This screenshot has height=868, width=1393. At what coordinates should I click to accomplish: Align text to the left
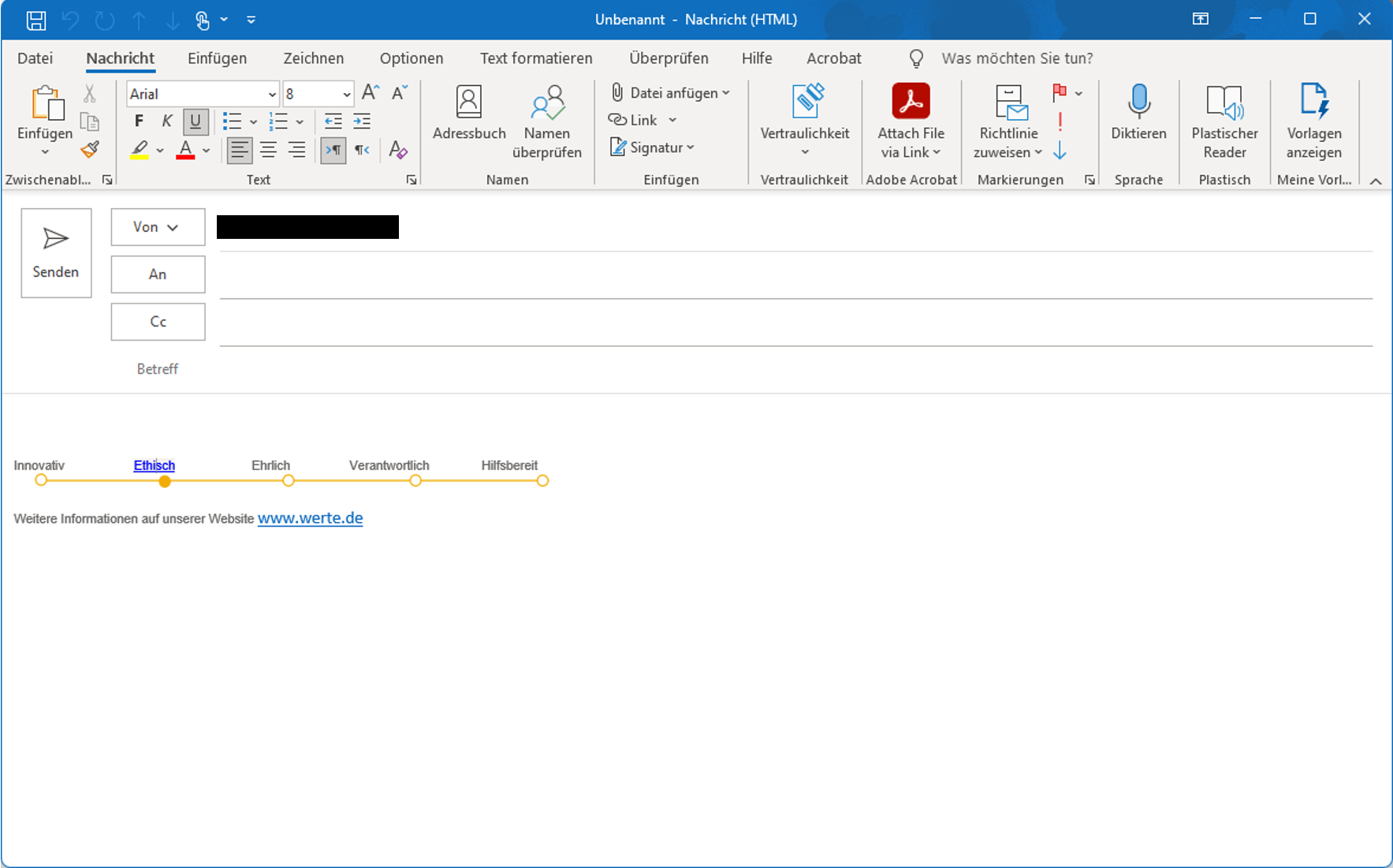tap(240, 150)
